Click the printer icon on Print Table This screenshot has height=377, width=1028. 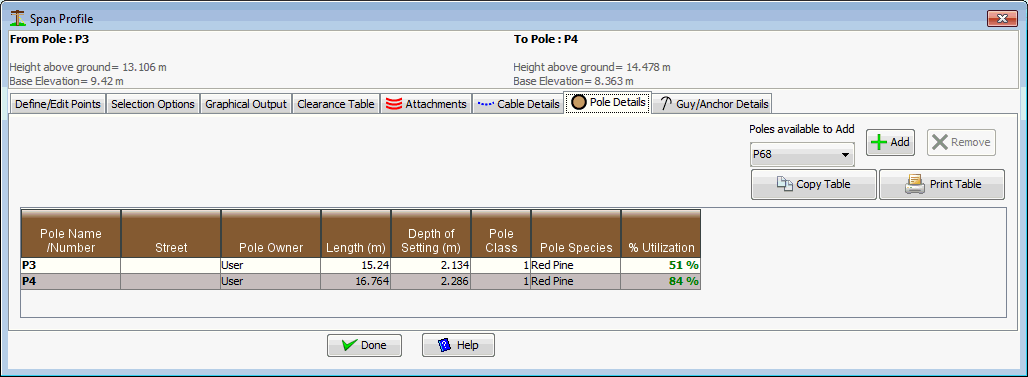915,184
